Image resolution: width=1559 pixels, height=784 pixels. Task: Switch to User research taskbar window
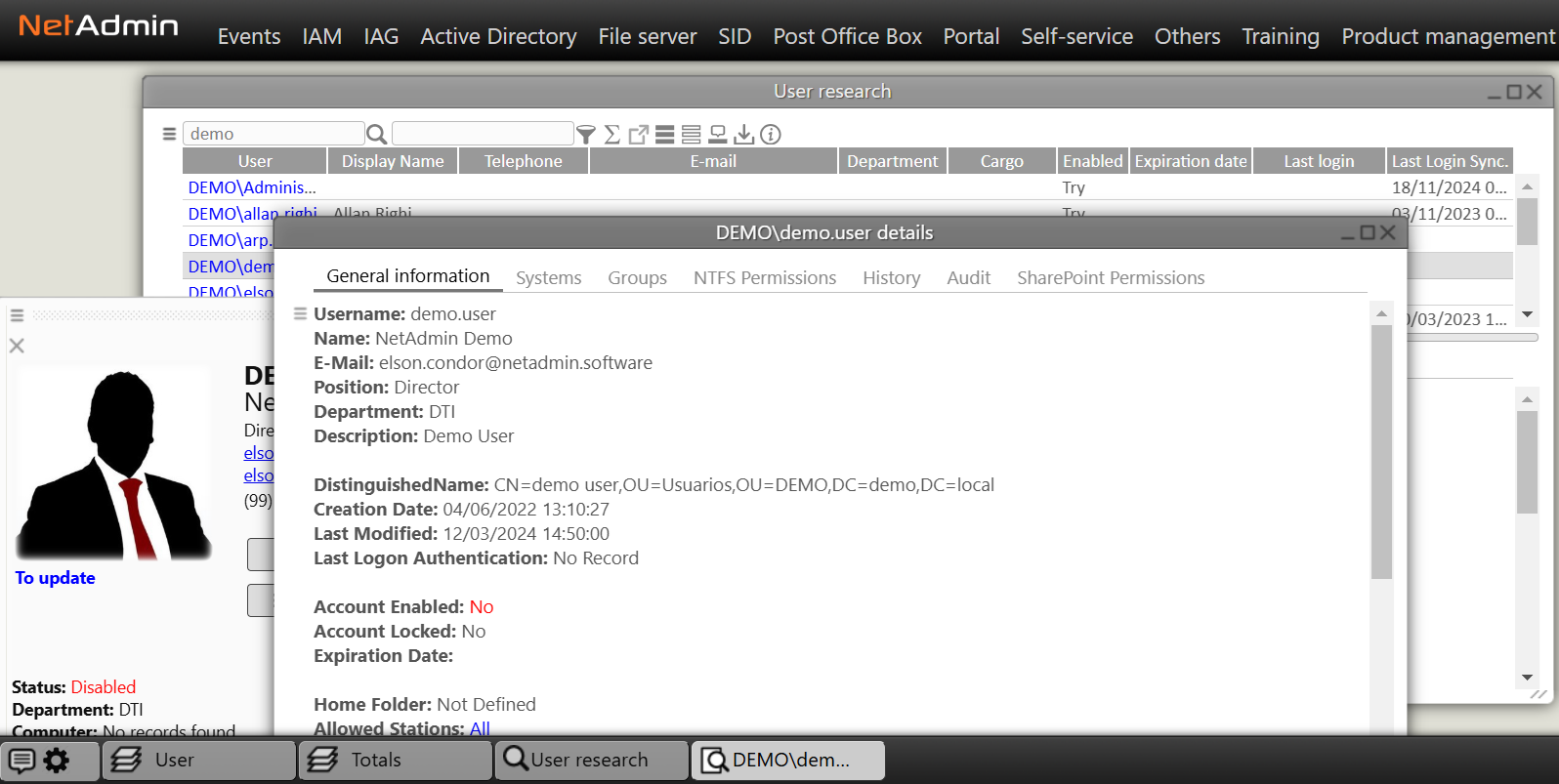(x=592, y=761)
